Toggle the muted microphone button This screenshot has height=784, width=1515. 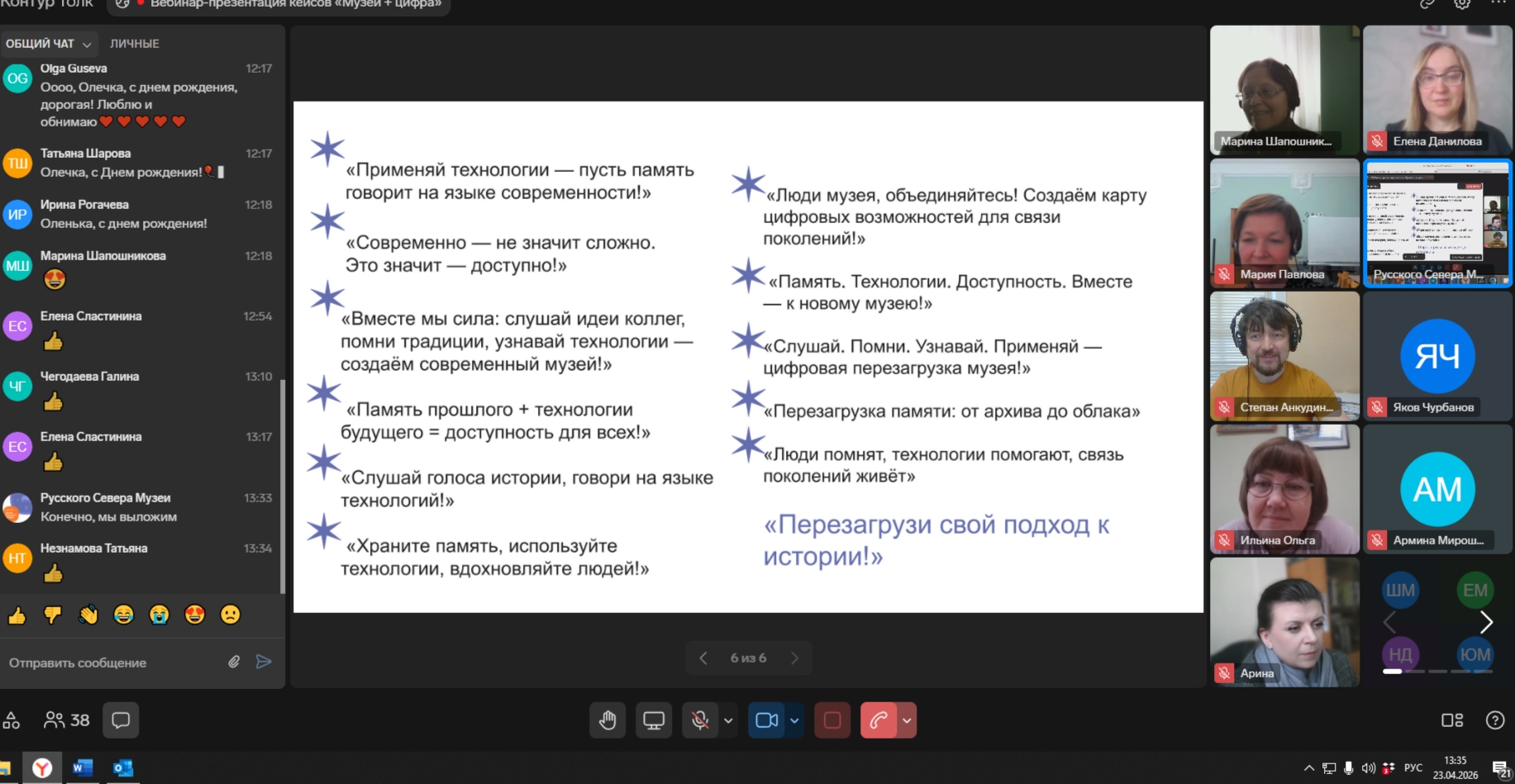click(x=700, y=720)
